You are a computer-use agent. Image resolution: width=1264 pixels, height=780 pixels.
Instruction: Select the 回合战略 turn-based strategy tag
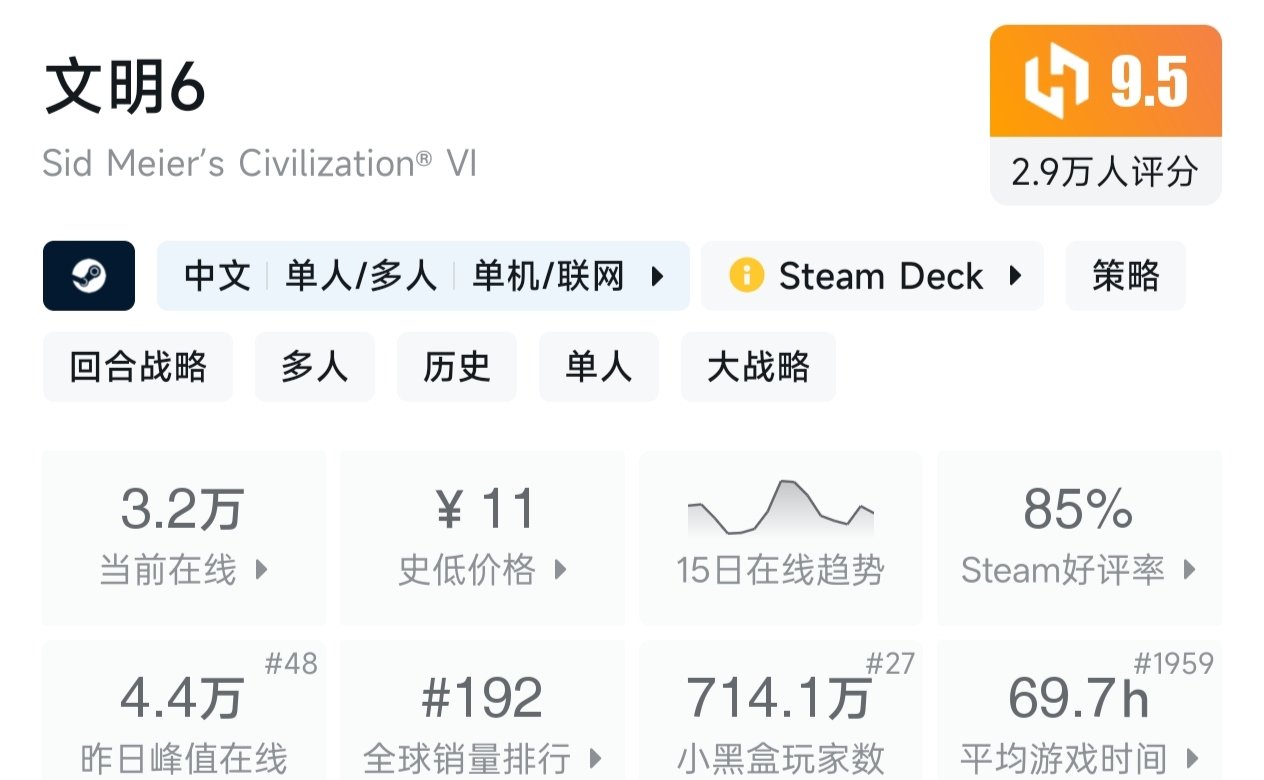point(138,367)
